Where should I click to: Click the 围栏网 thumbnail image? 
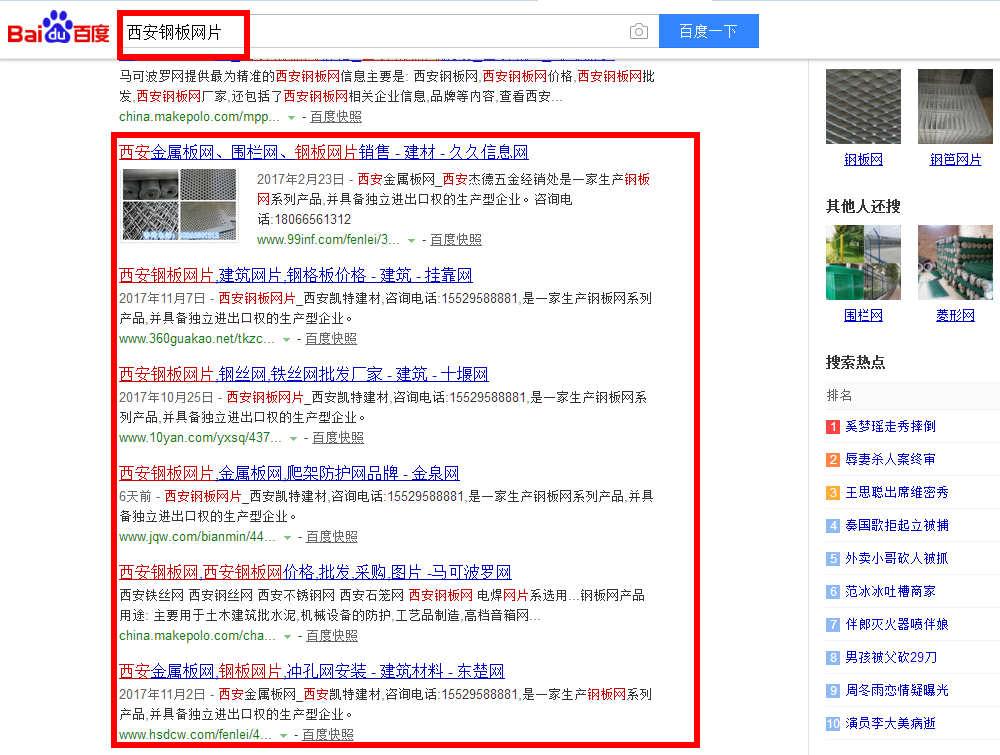[x=864, y=262]
